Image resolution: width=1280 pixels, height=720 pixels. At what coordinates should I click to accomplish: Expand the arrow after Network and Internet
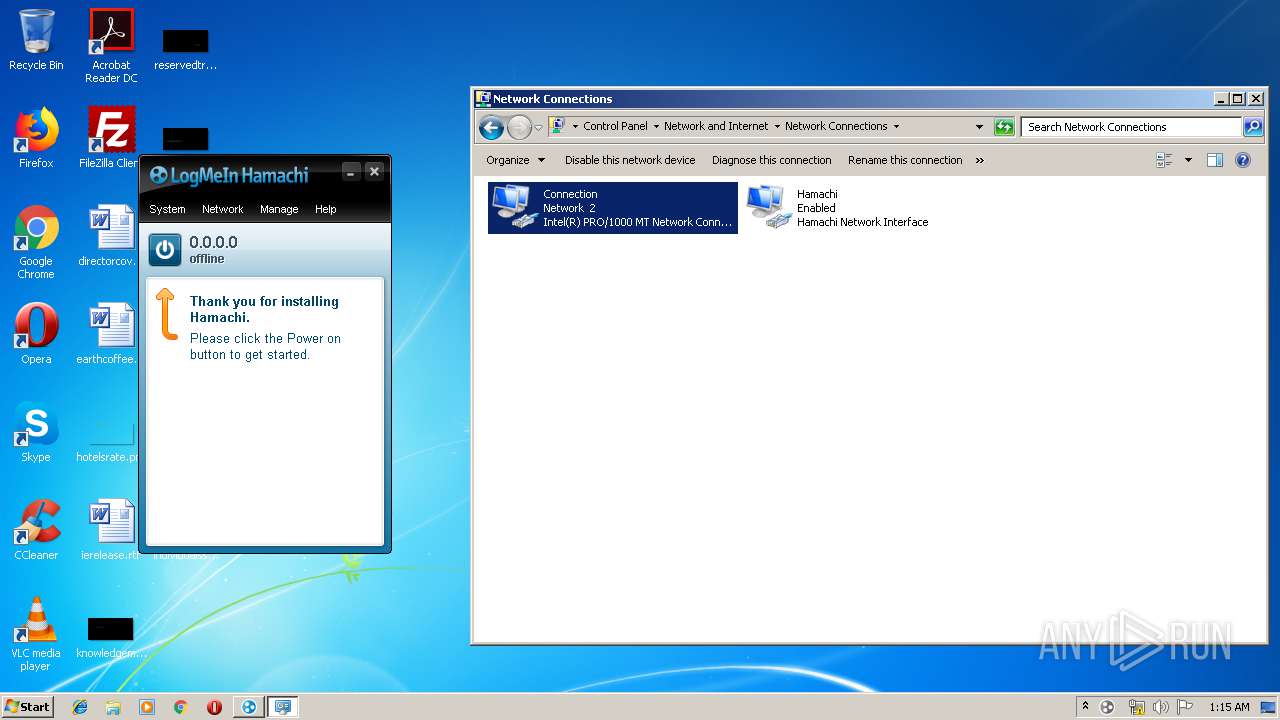click(x=777, y=127)
